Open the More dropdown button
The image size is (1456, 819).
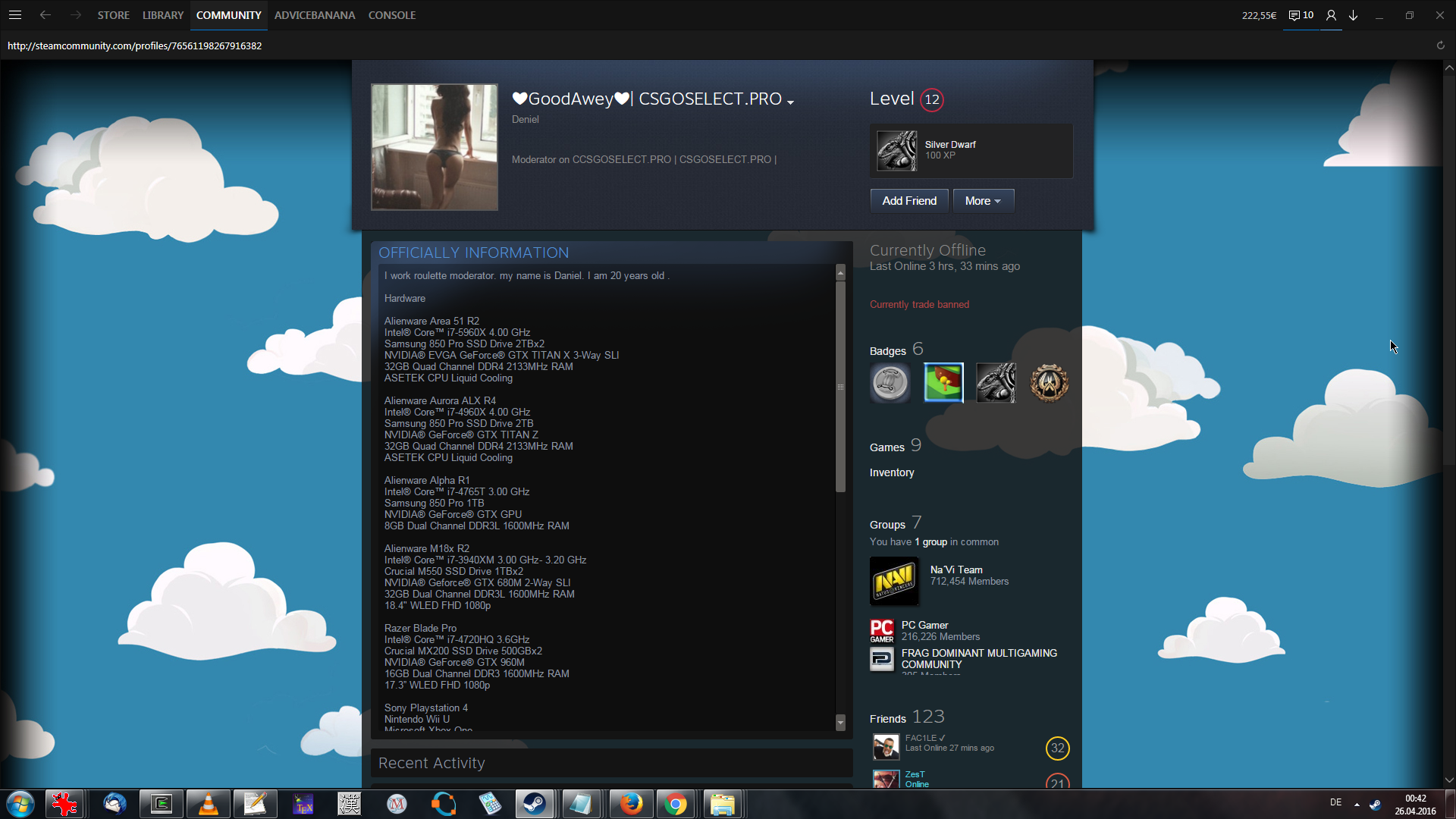point(983,201)
